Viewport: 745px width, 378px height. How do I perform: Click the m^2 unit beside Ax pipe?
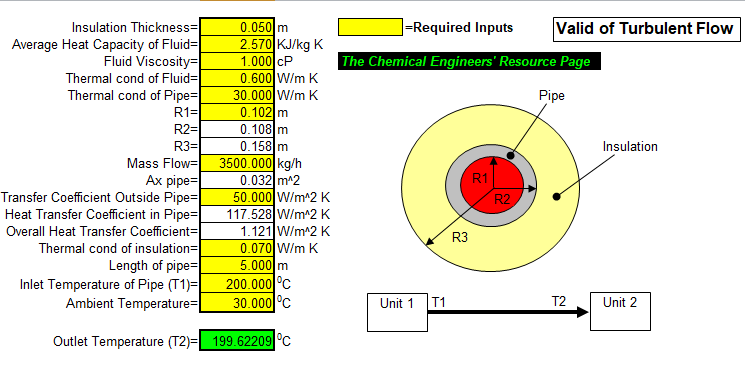(288, 180)
